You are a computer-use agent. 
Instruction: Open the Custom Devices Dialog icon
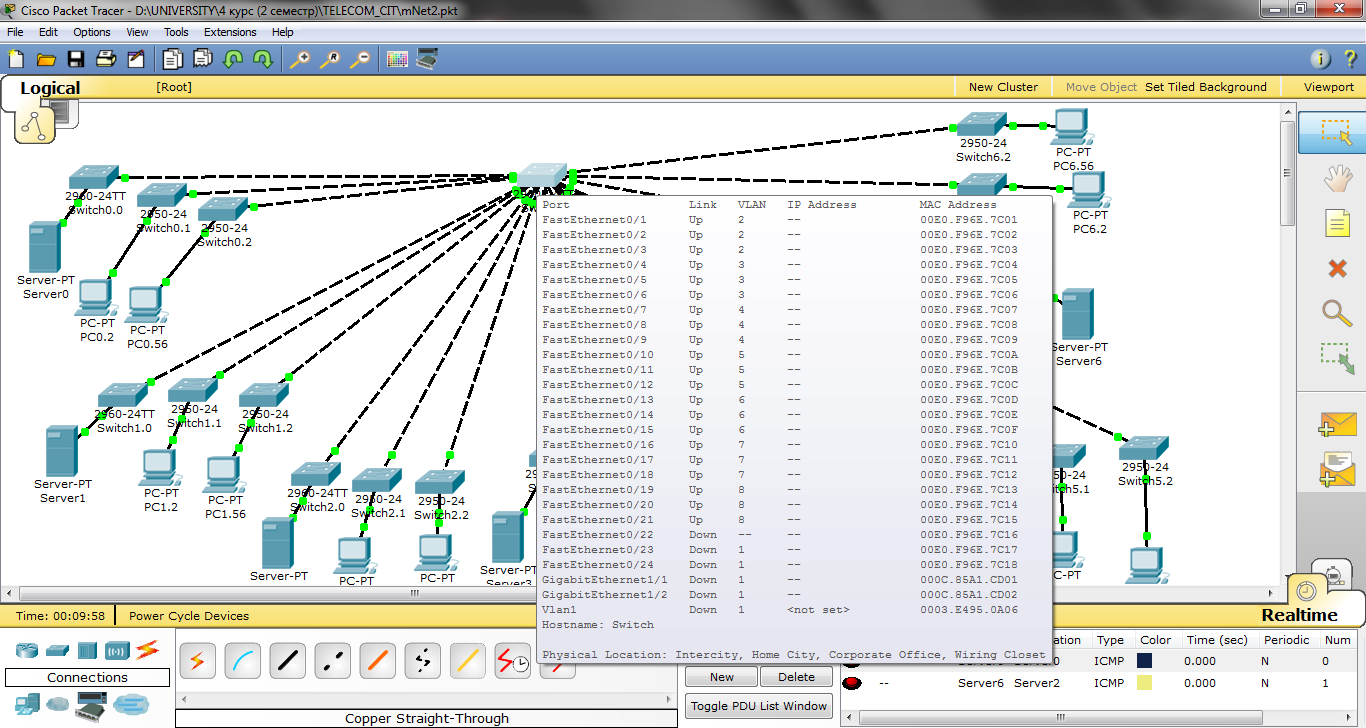point(427,59)
